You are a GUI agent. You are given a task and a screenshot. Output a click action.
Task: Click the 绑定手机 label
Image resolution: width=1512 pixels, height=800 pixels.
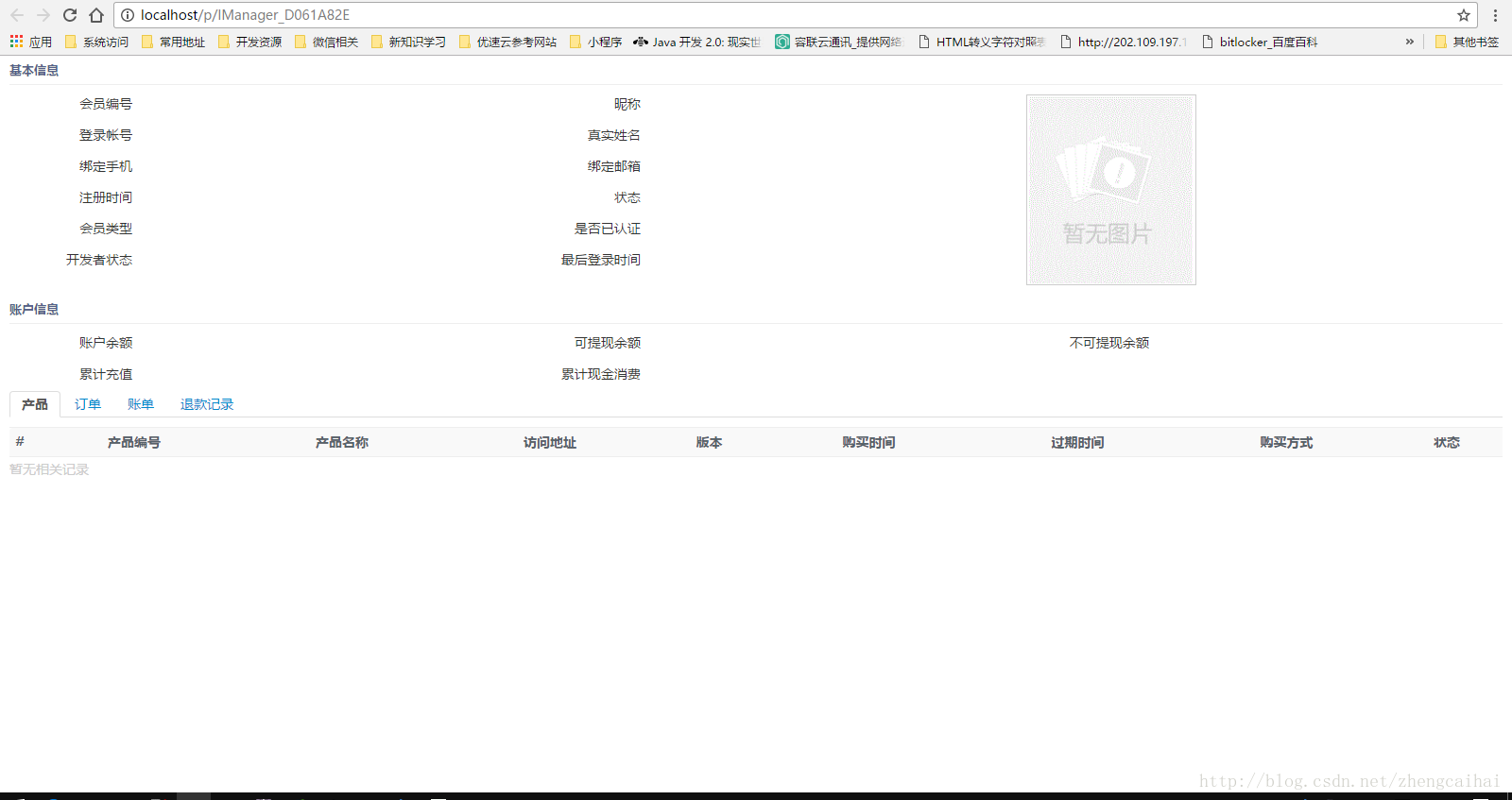(x=106, y=166)
